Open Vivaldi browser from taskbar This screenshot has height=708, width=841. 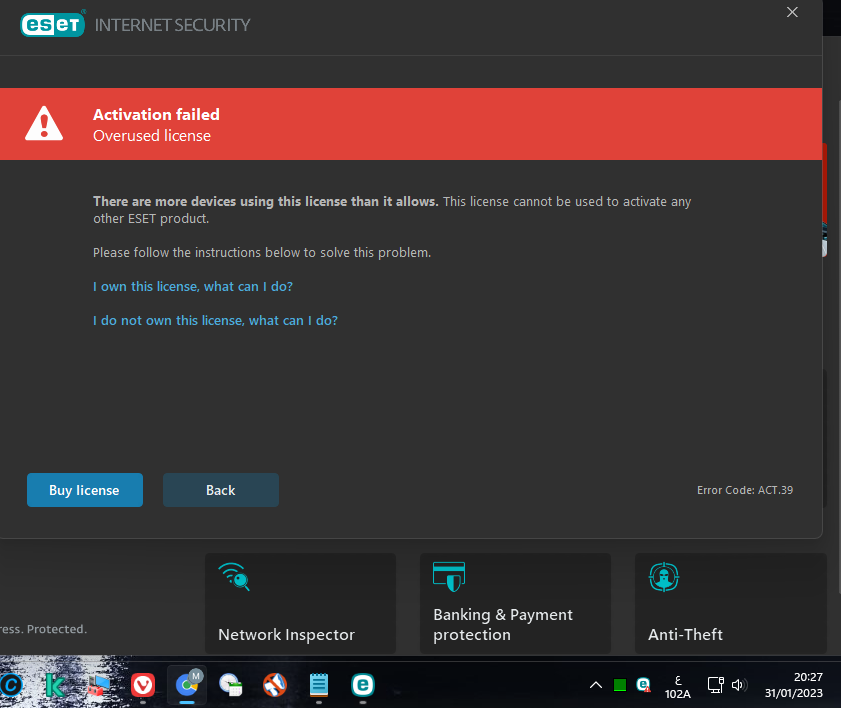[143, 685]
